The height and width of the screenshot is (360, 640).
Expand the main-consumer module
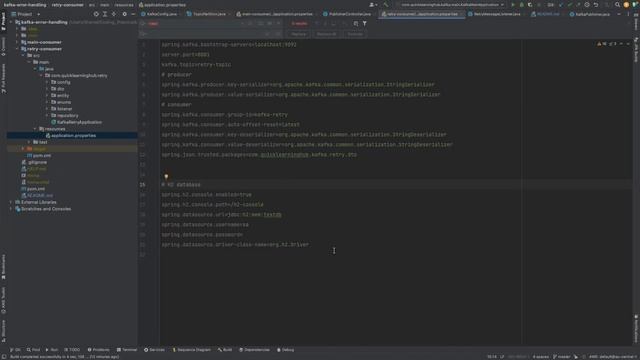click(17, 42)
